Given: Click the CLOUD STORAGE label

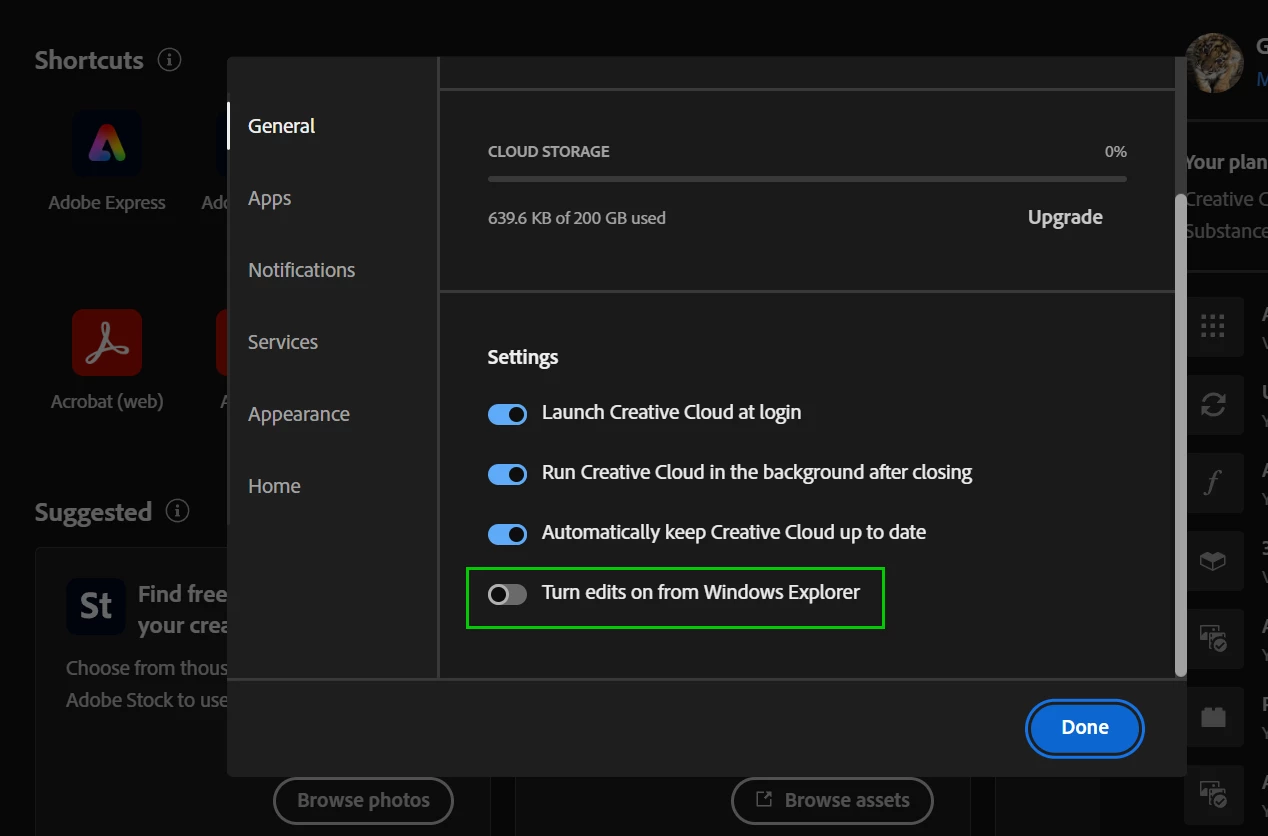Looking at the screenshot, I should (548, 152).
